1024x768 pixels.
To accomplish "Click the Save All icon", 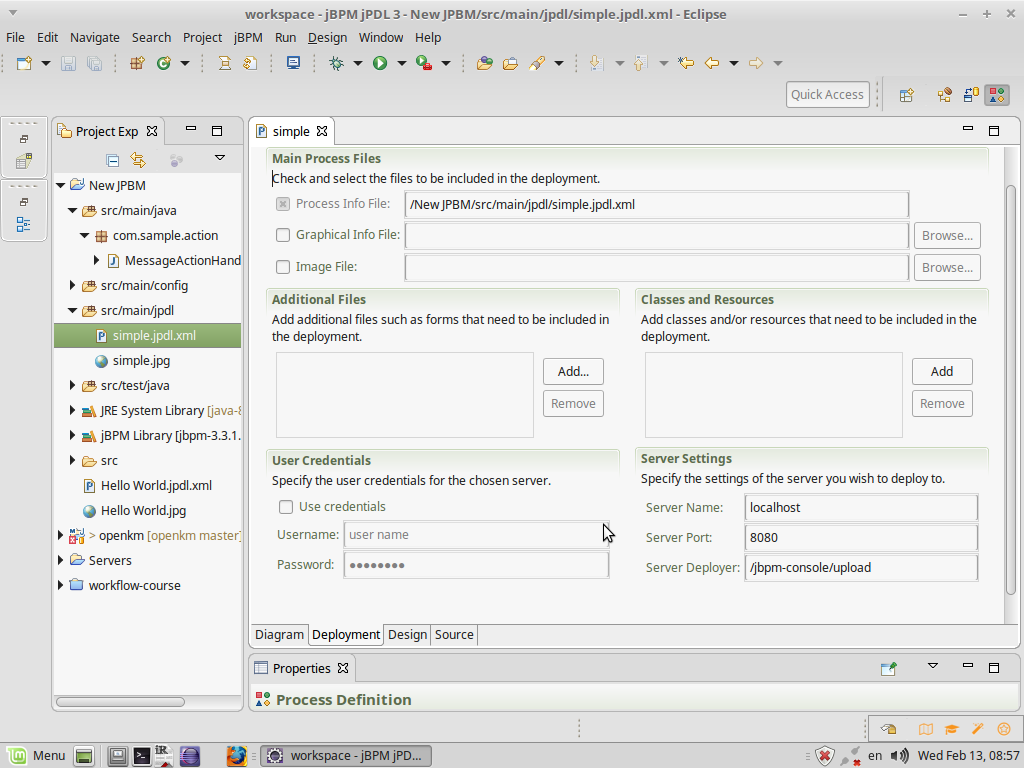I will [94, 63].
